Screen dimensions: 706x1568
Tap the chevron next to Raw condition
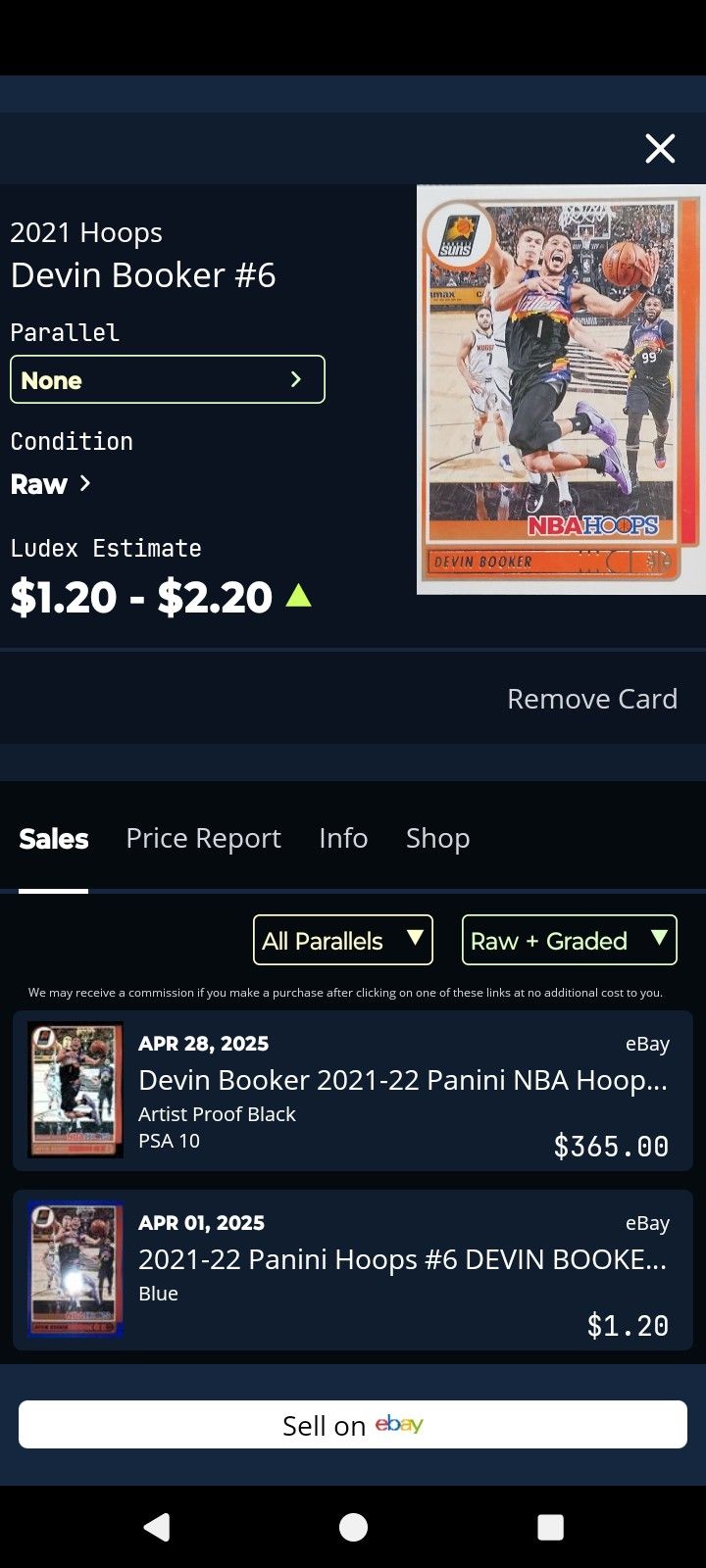click(85, 483)
